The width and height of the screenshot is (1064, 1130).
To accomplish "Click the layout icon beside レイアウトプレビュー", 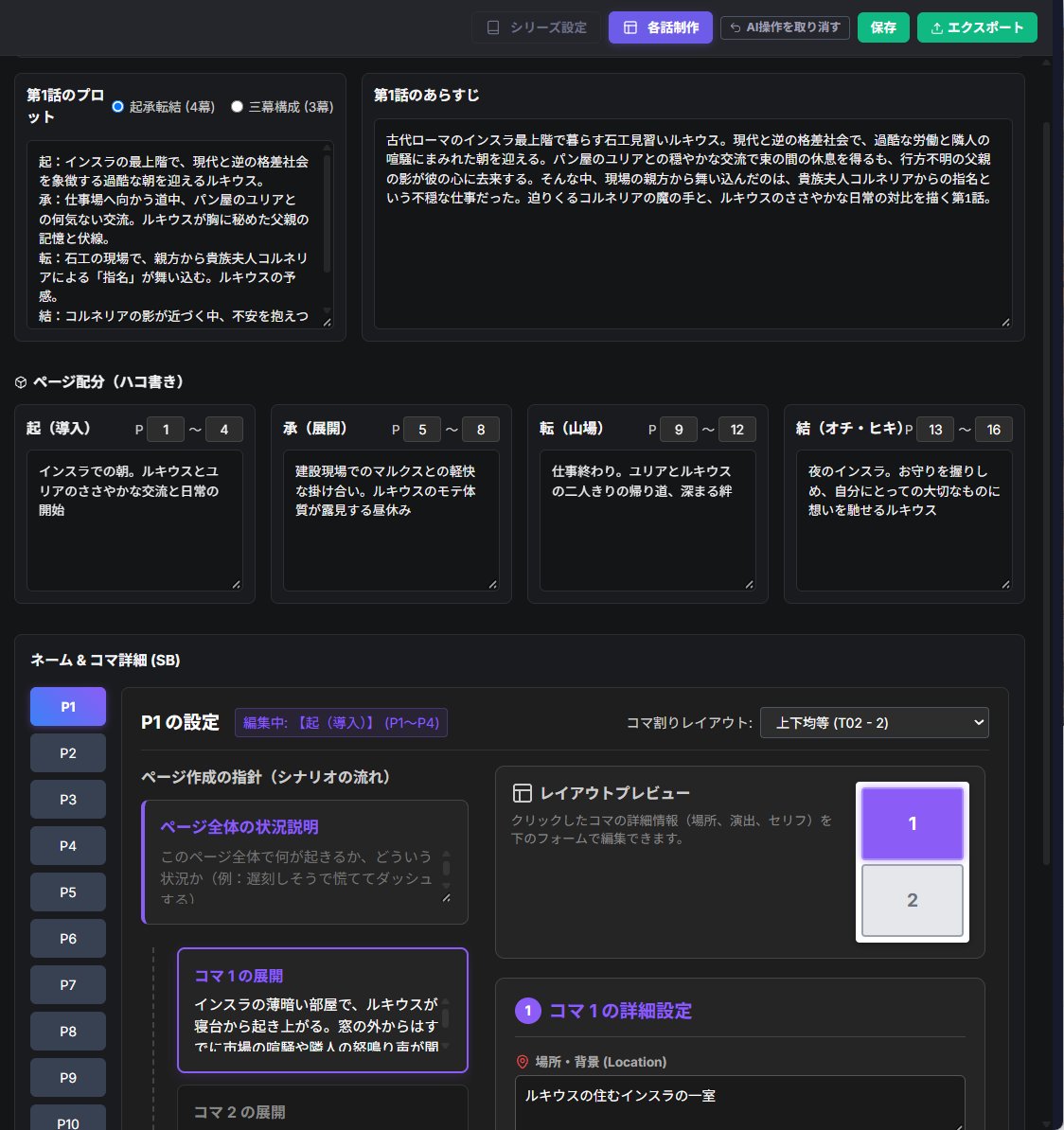I will pyautogui.click(x=522, y=793).
